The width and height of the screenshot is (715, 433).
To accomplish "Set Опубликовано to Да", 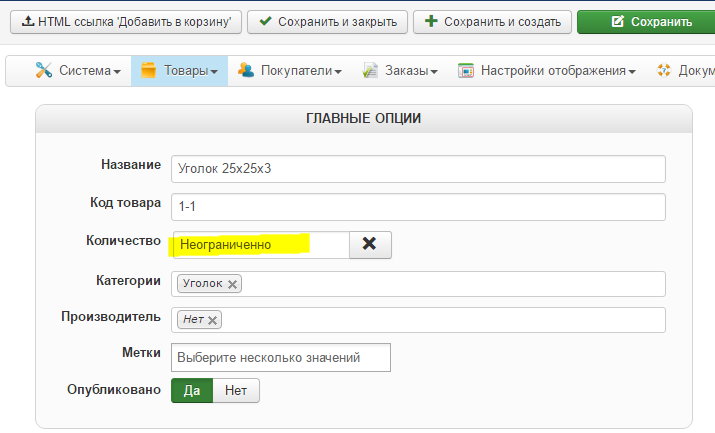I will 192,390.
